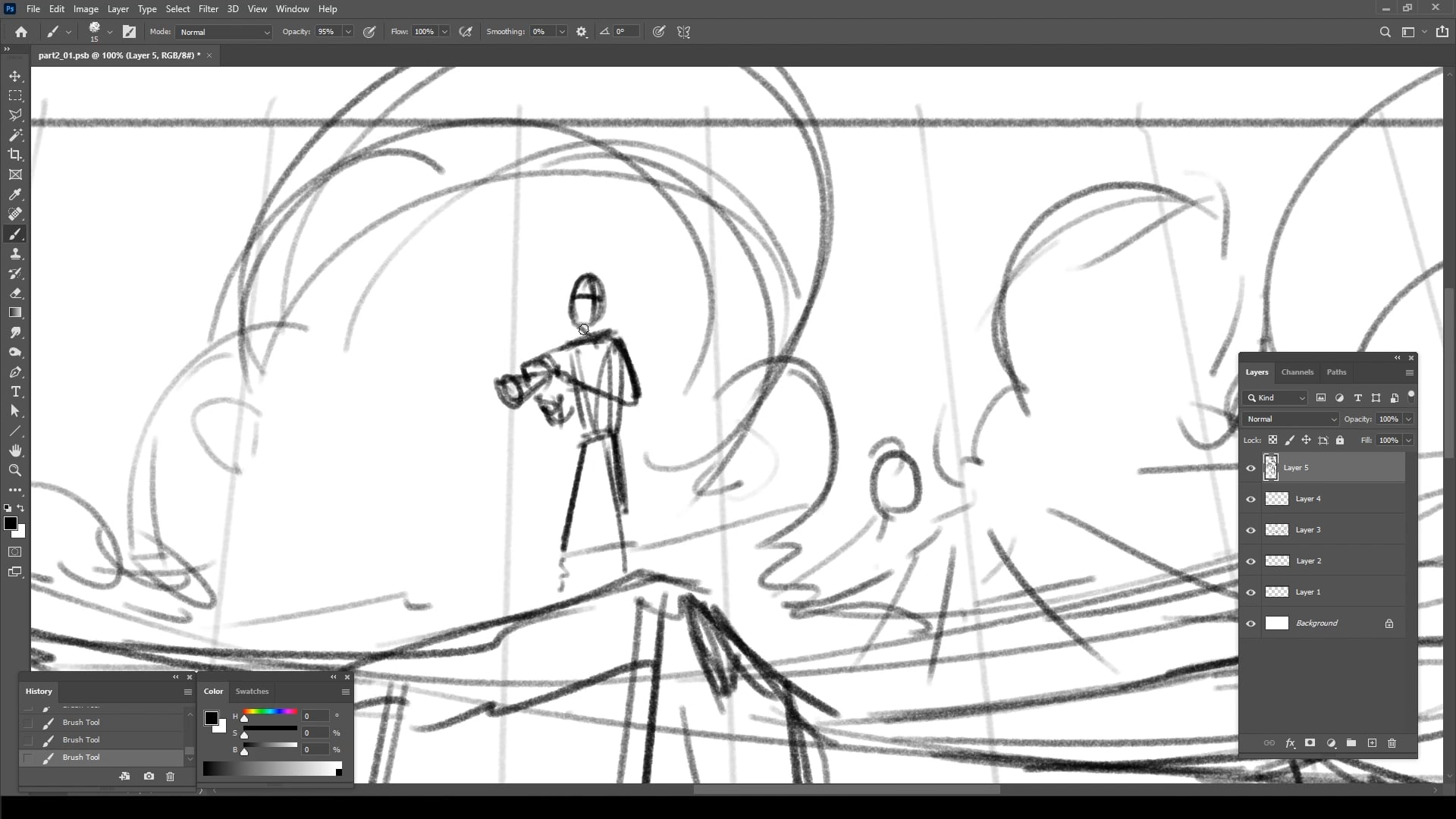Switch to the Swatches tab
This screenshot has height=819, width=1456.
pos(252,692)
